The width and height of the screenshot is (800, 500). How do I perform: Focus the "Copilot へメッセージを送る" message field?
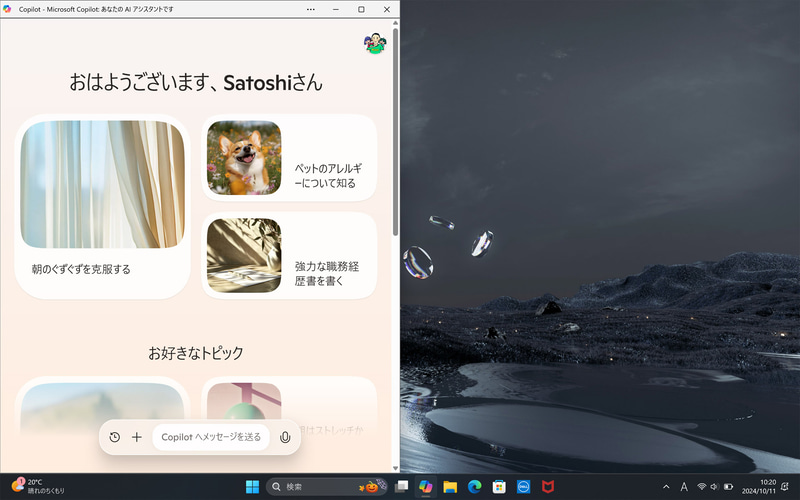tap(211, 437)
